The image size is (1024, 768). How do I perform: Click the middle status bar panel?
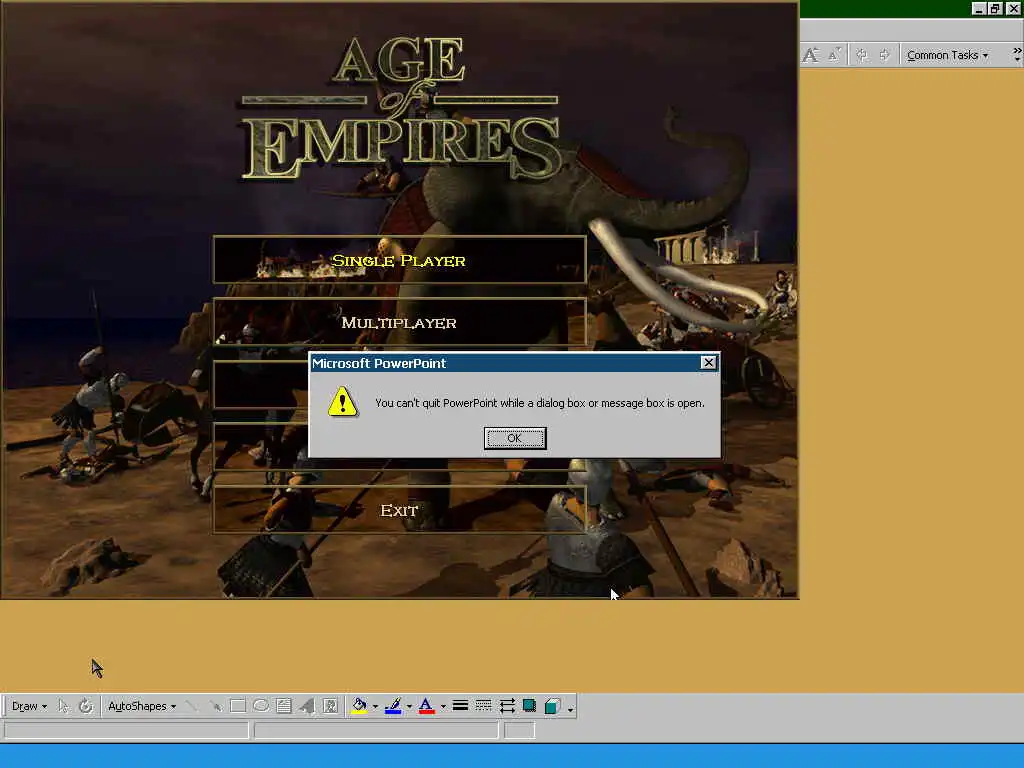[376, 730]
